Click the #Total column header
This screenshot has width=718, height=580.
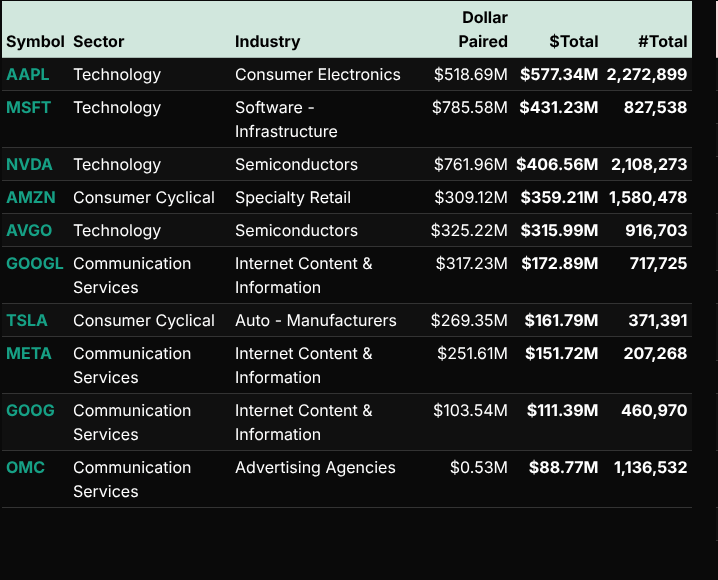(x=662, y=42)
